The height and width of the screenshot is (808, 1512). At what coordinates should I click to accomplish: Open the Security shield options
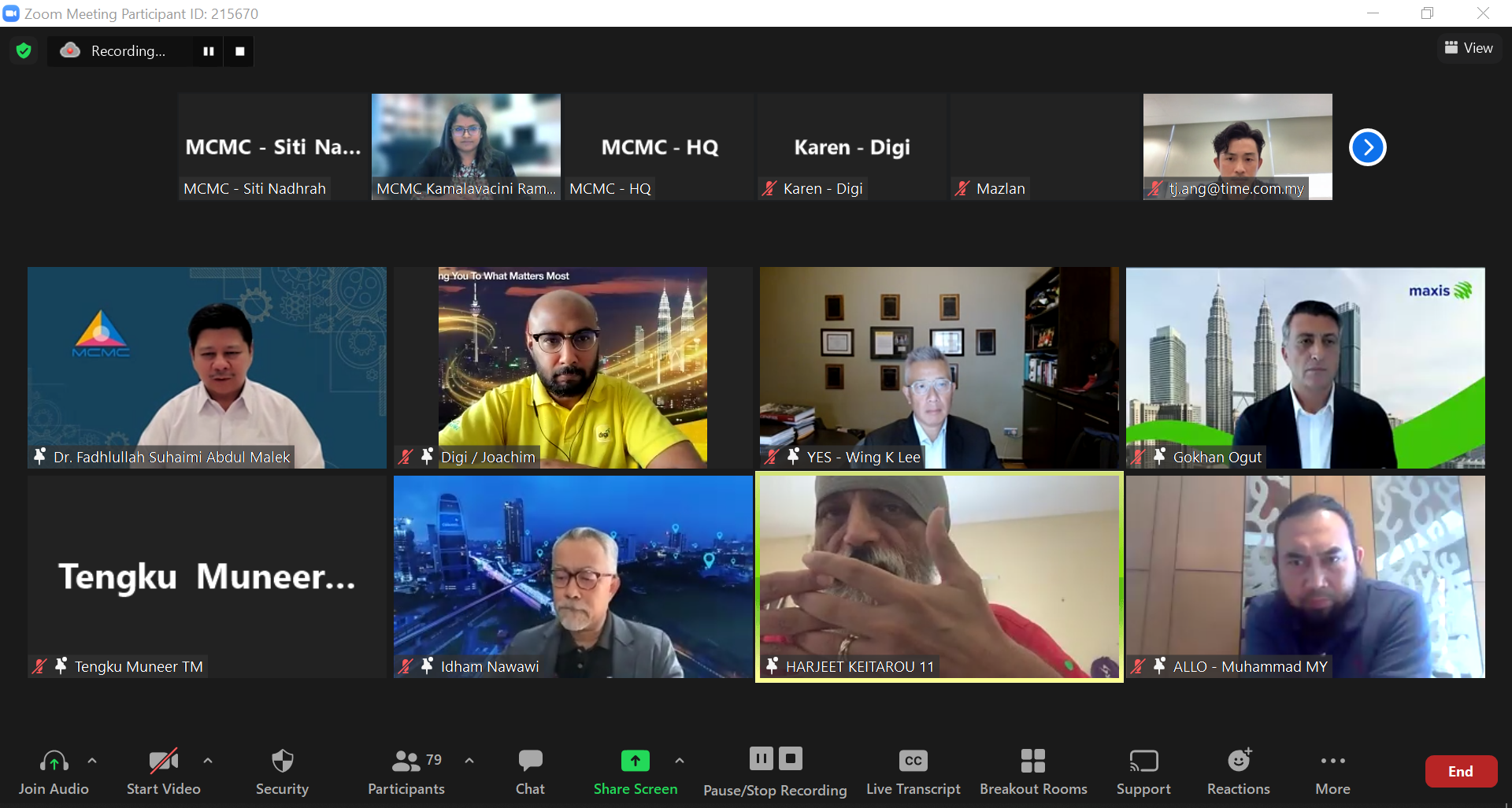[282, 771]
